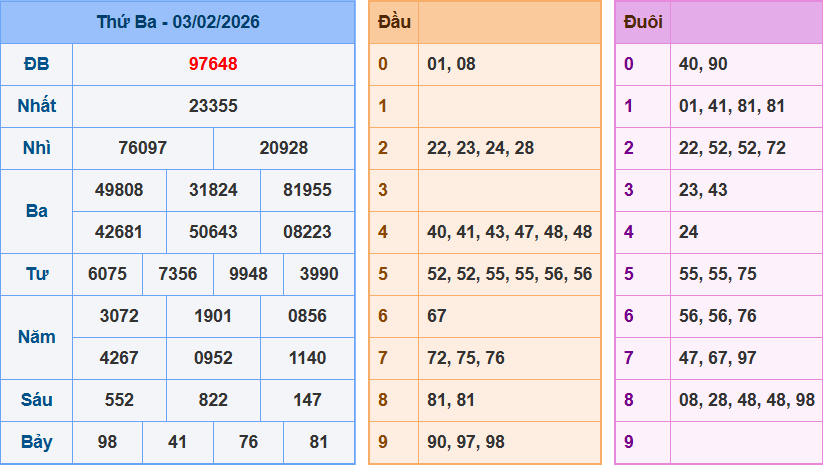Click the Nhì prize number 76097
823x465 pixels.
coord(143,148)
